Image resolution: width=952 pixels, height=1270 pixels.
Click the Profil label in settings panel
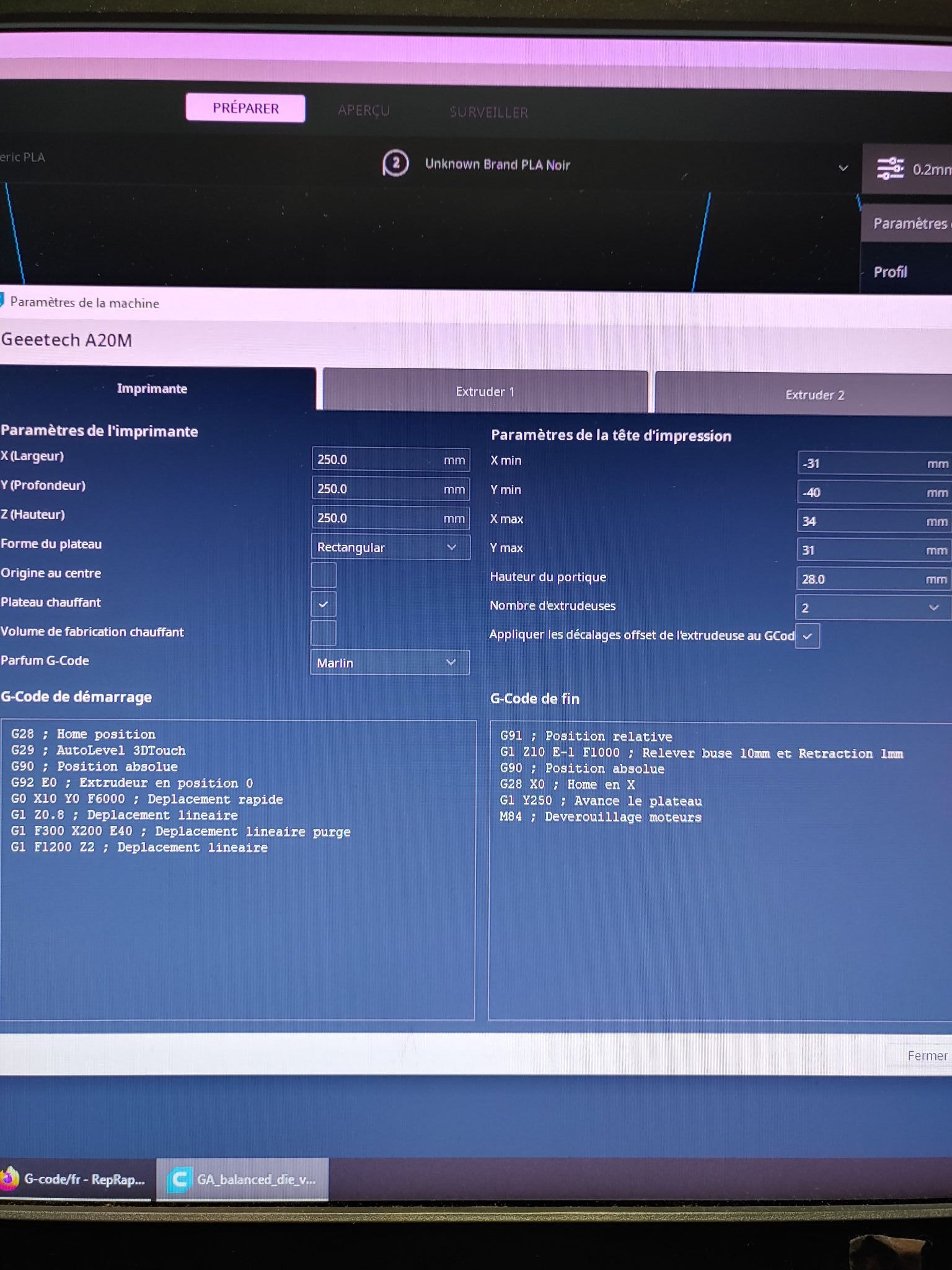coord(890,272)
